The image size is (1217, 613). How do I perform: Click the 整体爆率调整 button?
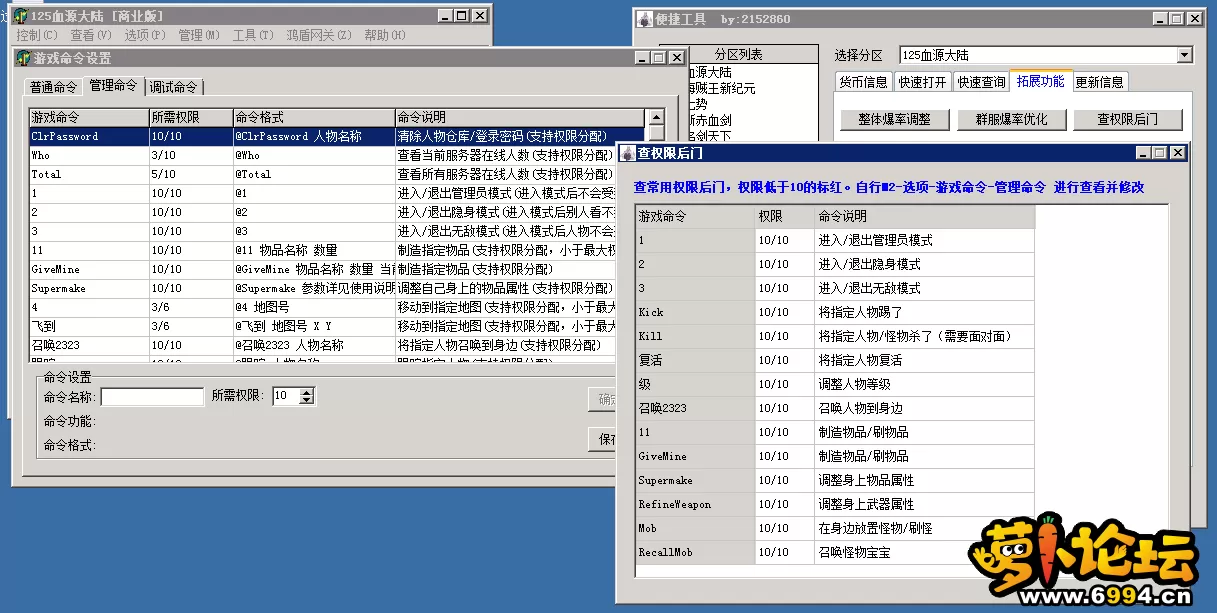[894, 119]
